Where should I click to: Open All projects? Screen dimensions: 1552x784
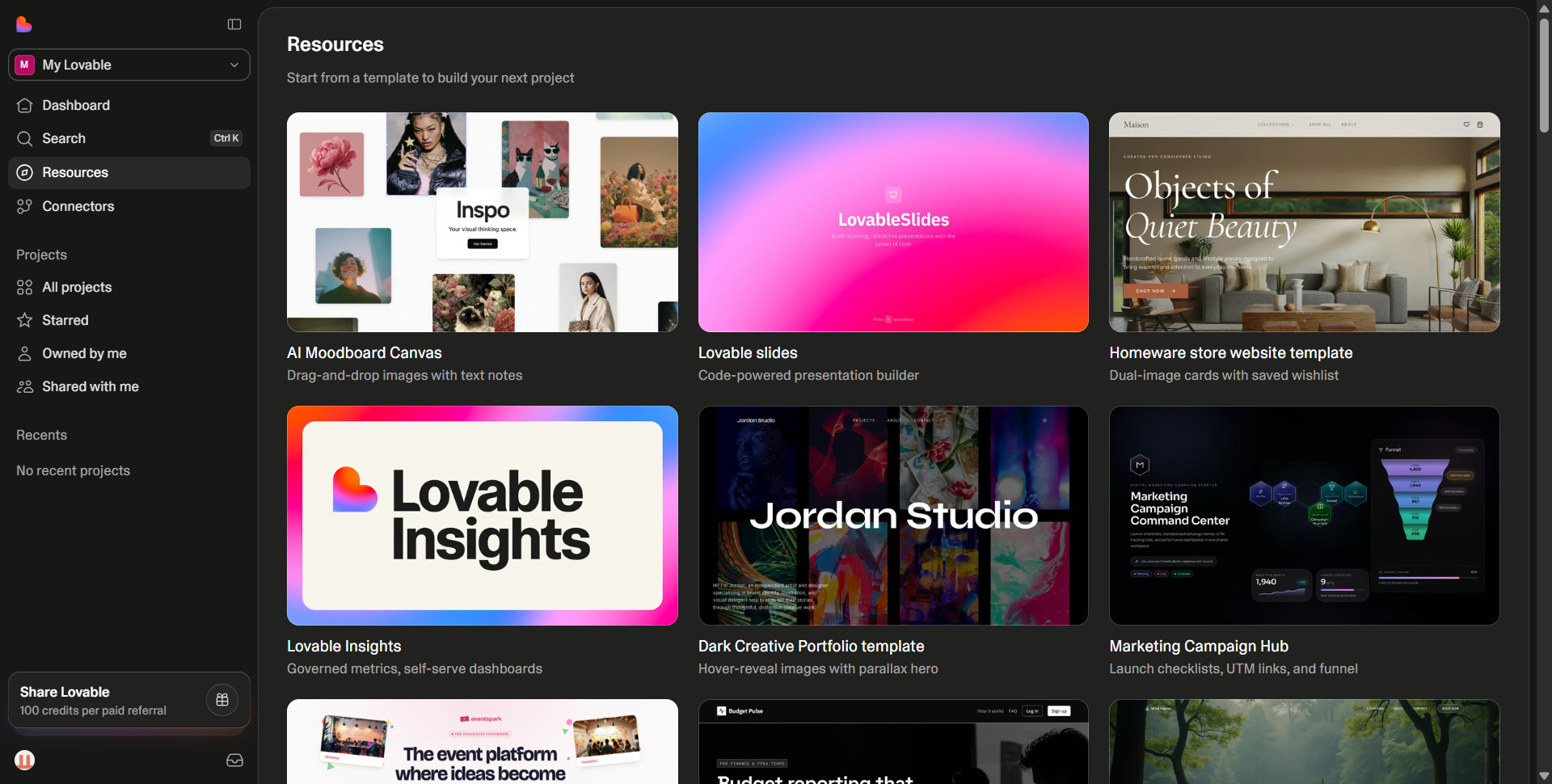pos(129,287)
